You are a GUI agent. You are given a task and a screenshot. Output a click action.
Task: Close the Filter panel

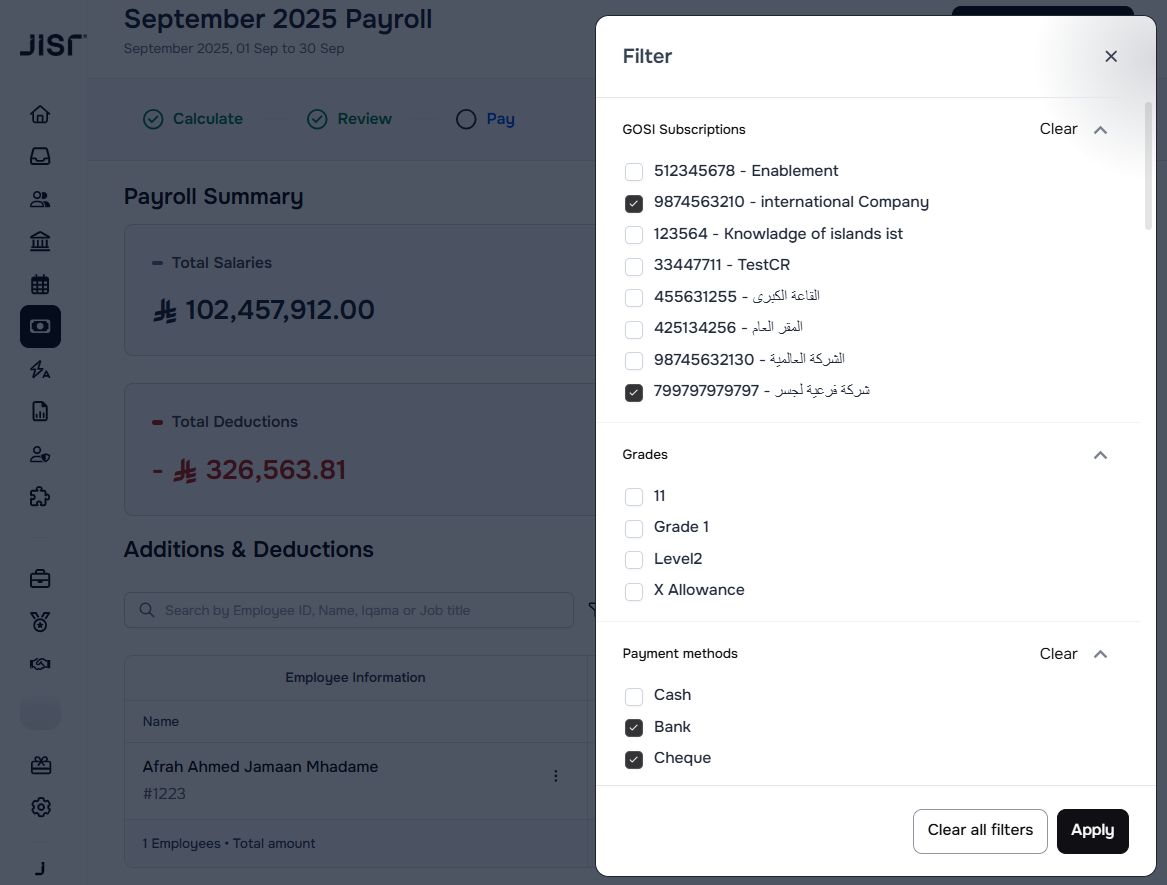[1111, 57]
